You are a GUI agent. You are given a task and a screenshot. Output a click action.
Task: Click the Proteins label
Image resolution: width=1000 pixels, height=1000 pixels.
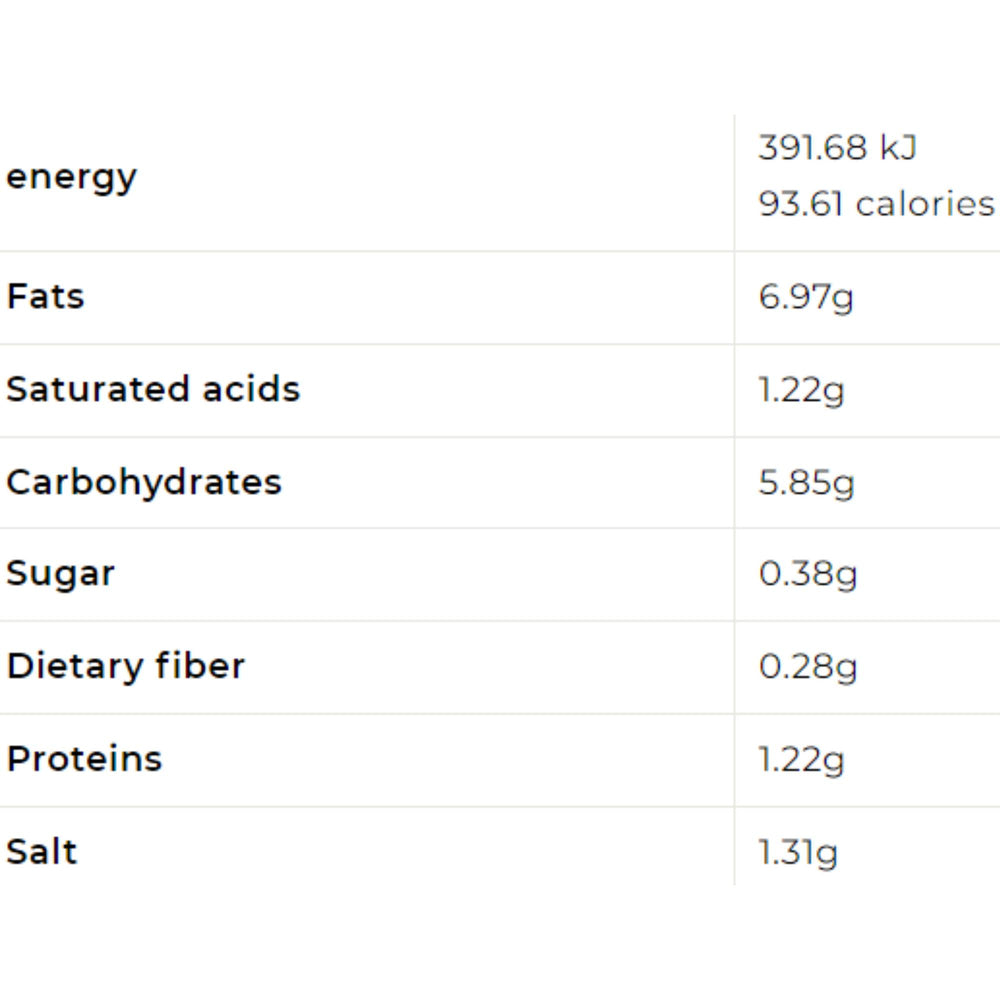[x=84, y=759]
